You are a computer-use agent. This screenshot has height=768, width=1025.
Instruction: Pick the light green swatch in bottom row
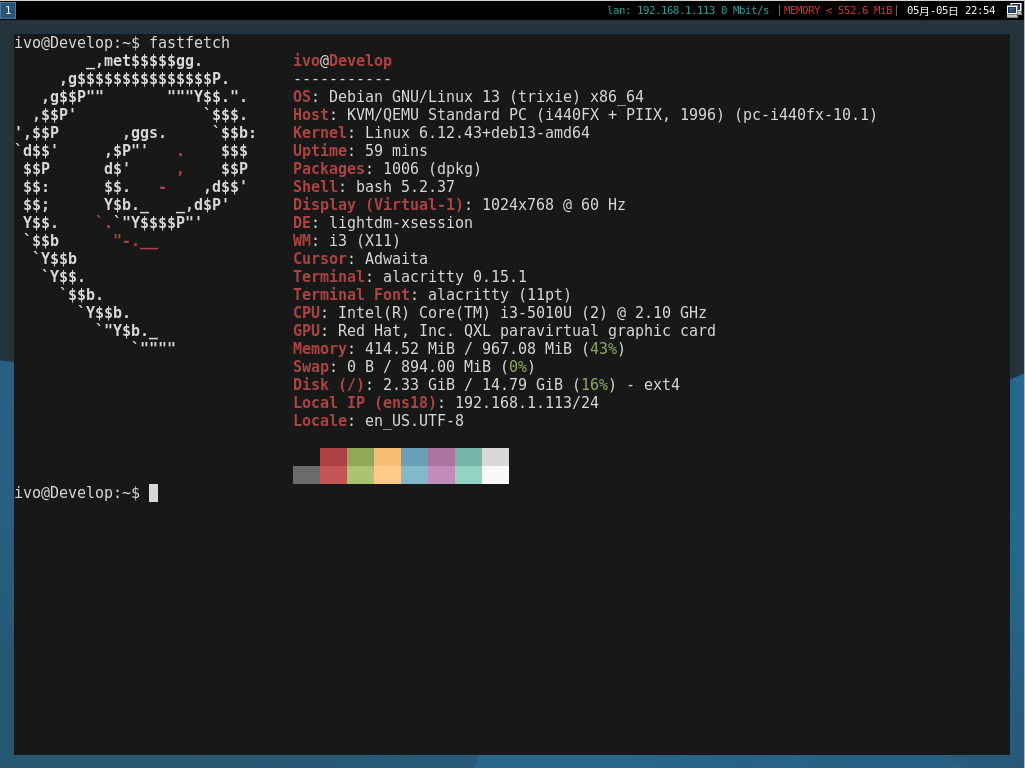[x=360, y=475]
